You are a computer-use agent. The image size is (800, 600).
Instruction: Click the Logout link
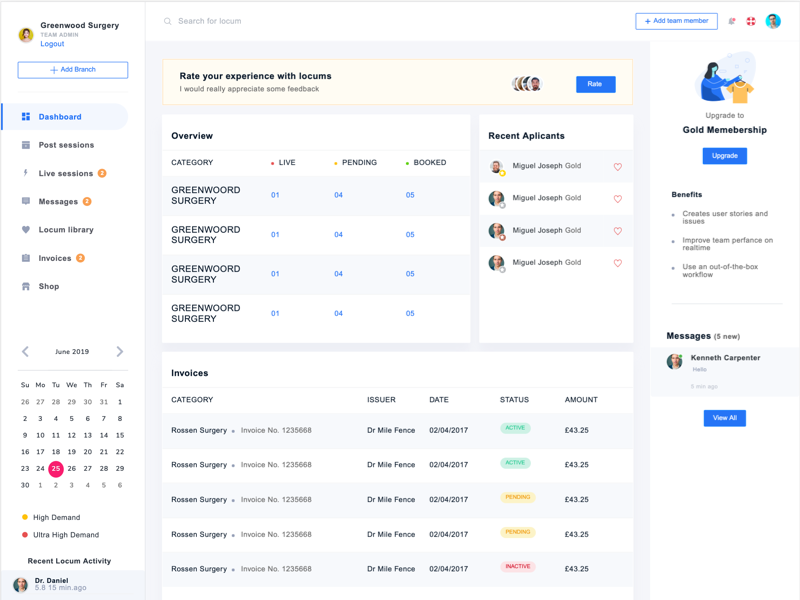pyautogui.click(x=52, y=44)
